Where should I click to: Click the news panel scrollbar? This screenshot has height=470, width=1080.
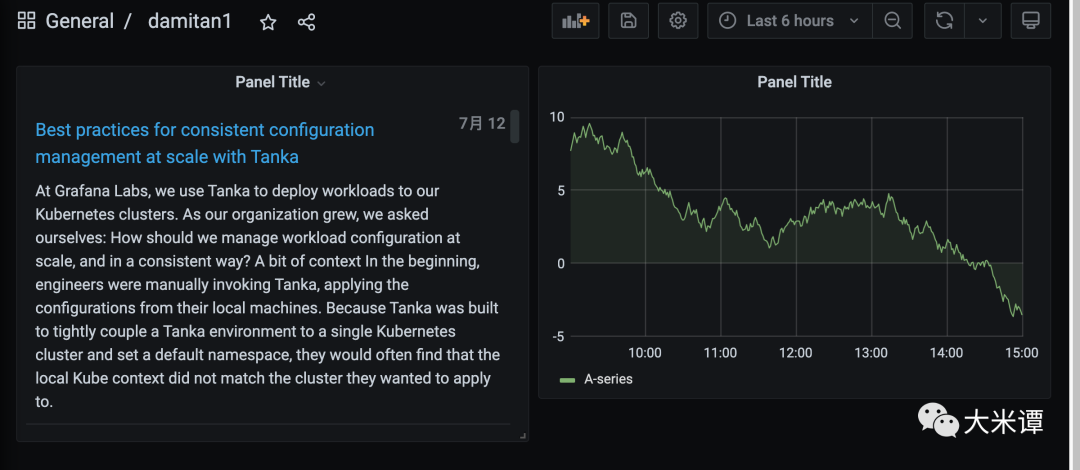point(514,126)
